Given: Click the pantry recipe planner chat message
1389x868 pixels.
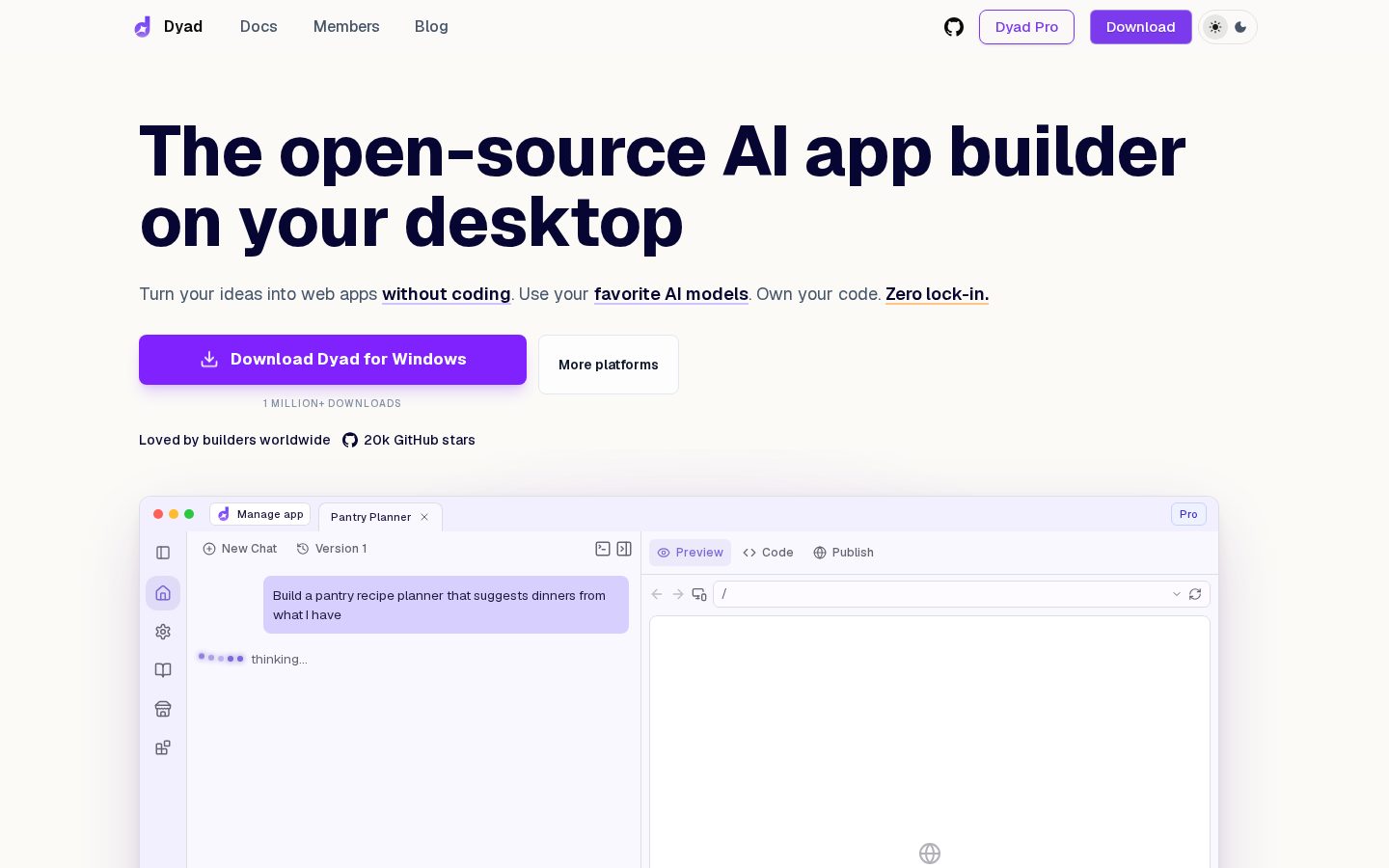Looking at the screenshot, I should click(x=446, y=605).
